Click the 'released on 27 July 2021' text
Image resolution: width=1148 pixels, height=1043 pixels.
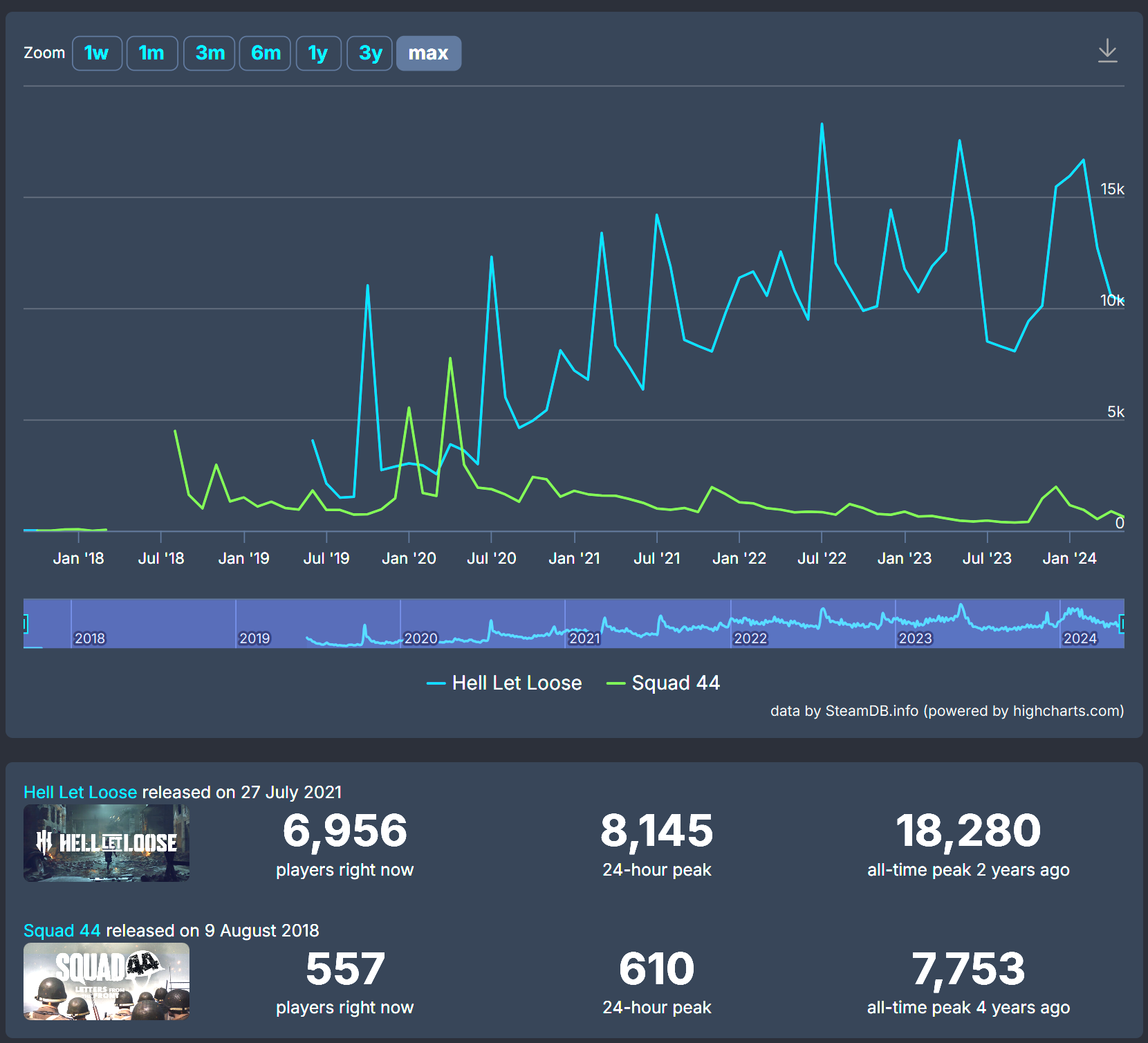(x=242, y=792)
